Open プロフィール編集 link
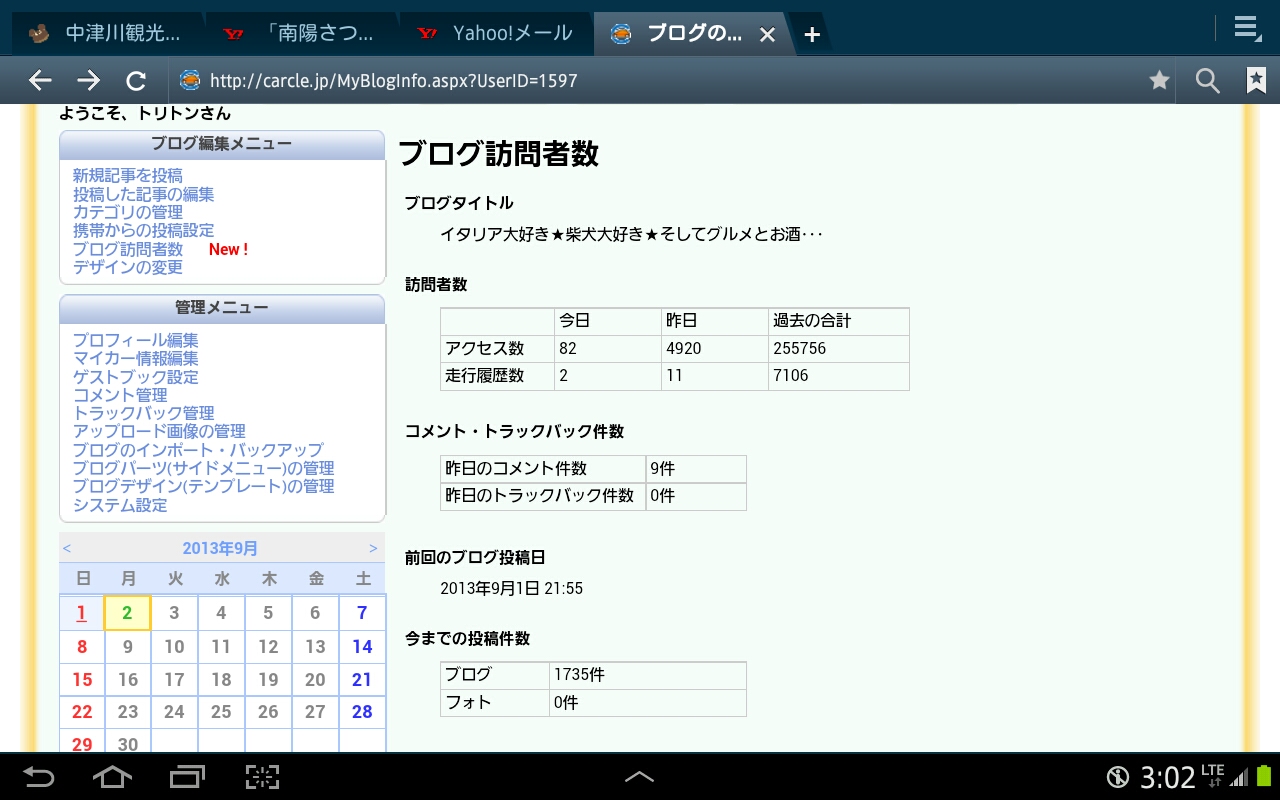 tap(135, 340)
